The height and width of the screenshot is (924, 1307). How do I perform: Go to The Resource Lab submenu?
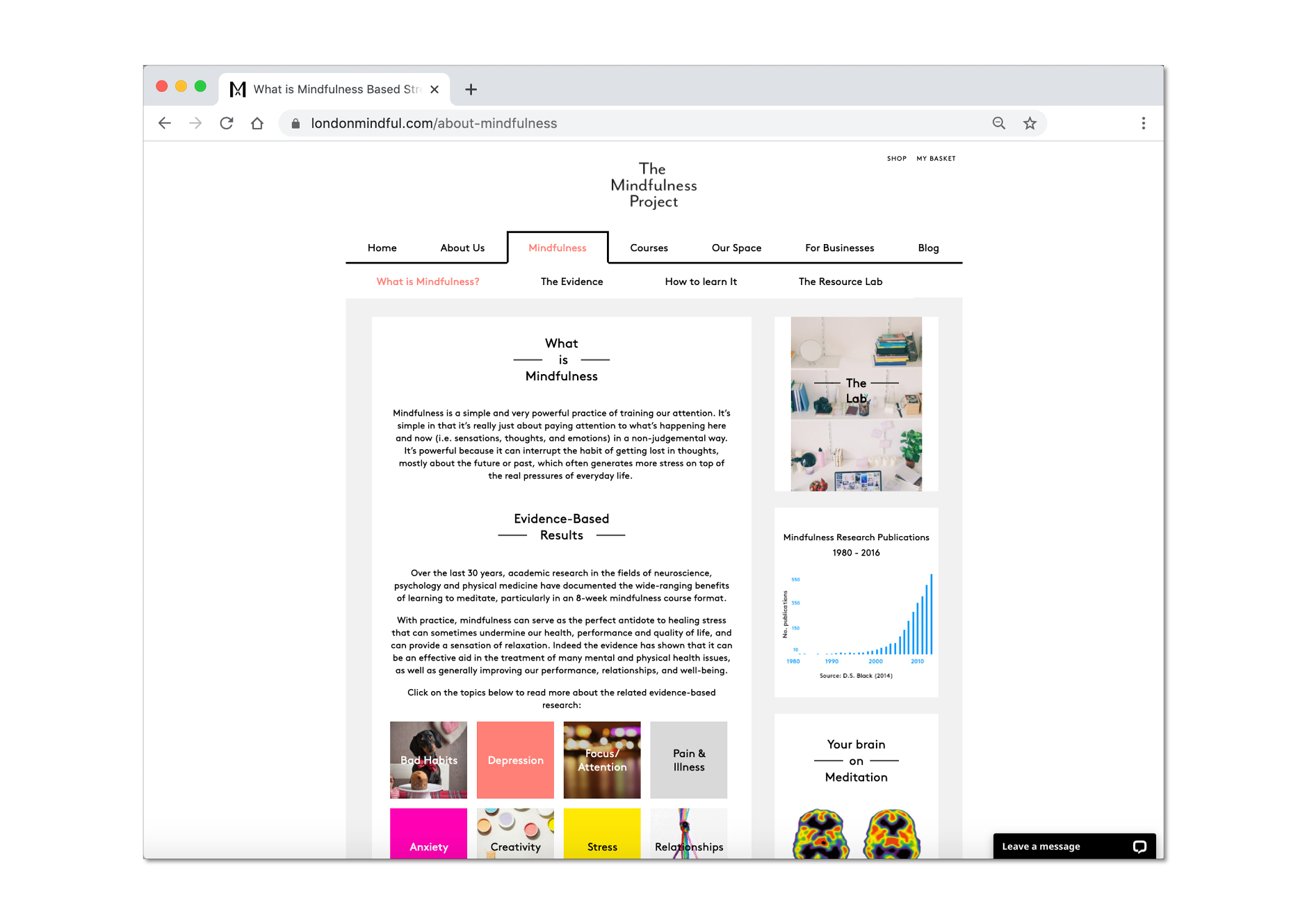pyautogui.click(x=841, y=282)
